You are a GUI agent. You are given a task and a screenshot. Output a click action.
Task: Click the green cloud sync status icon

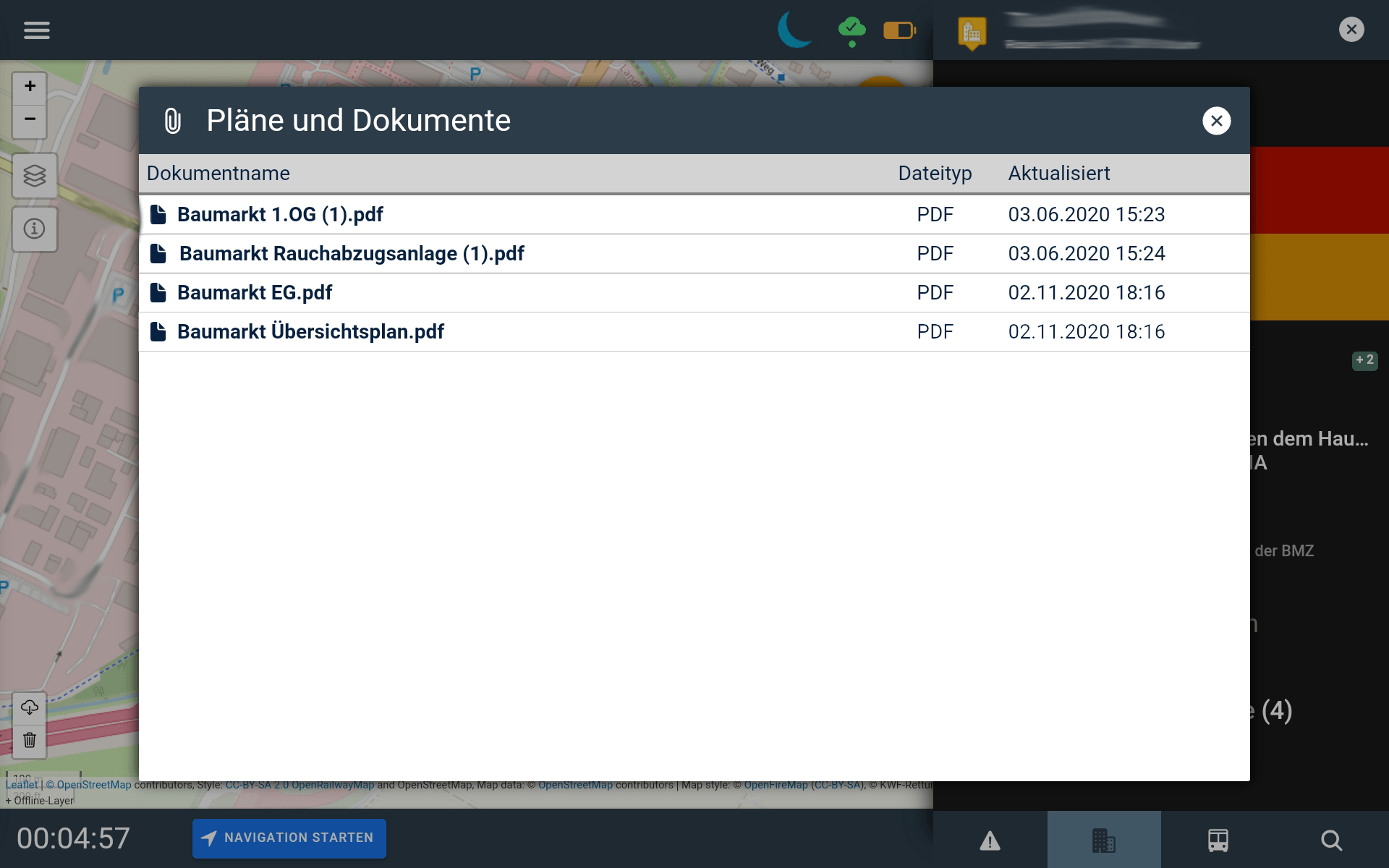pyautogui.click(x=851, y=31)
